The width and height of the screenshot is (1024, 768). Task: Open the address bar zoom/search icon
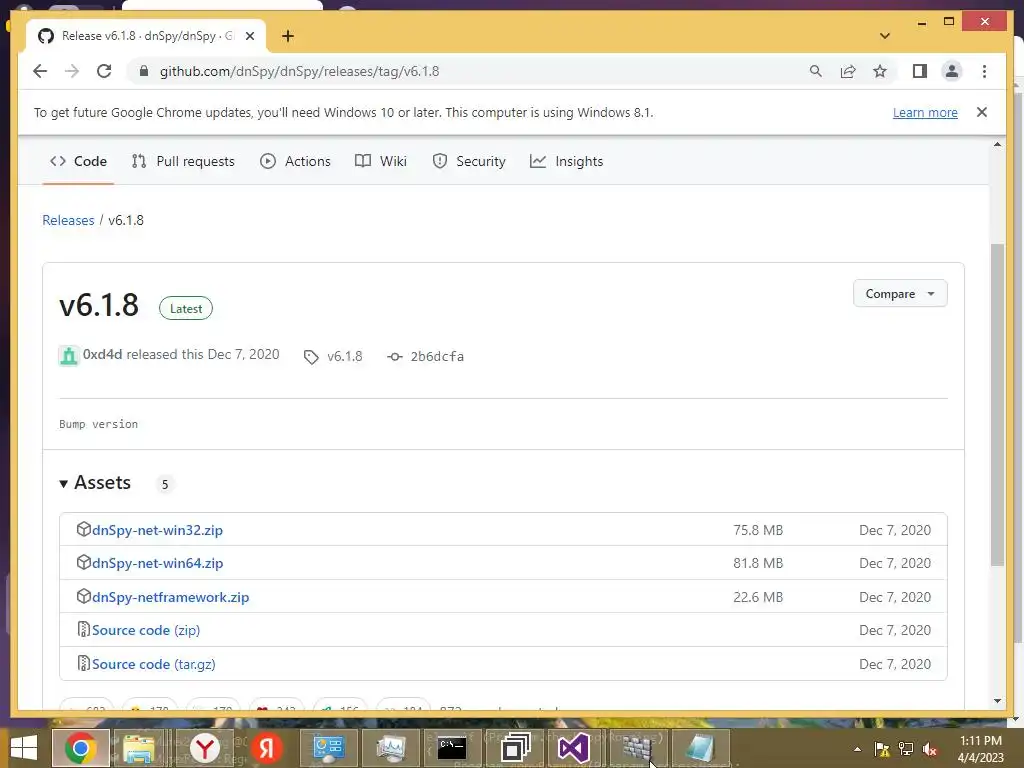[x=816, y=71]
